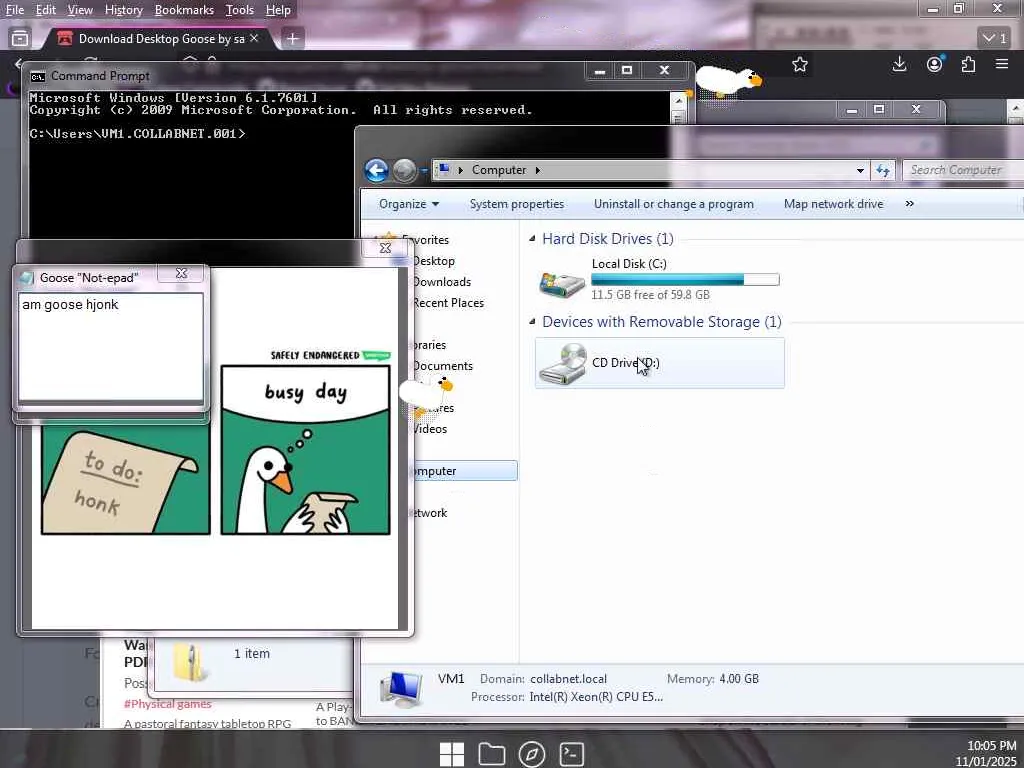Open the Firefox account icon

935,64
